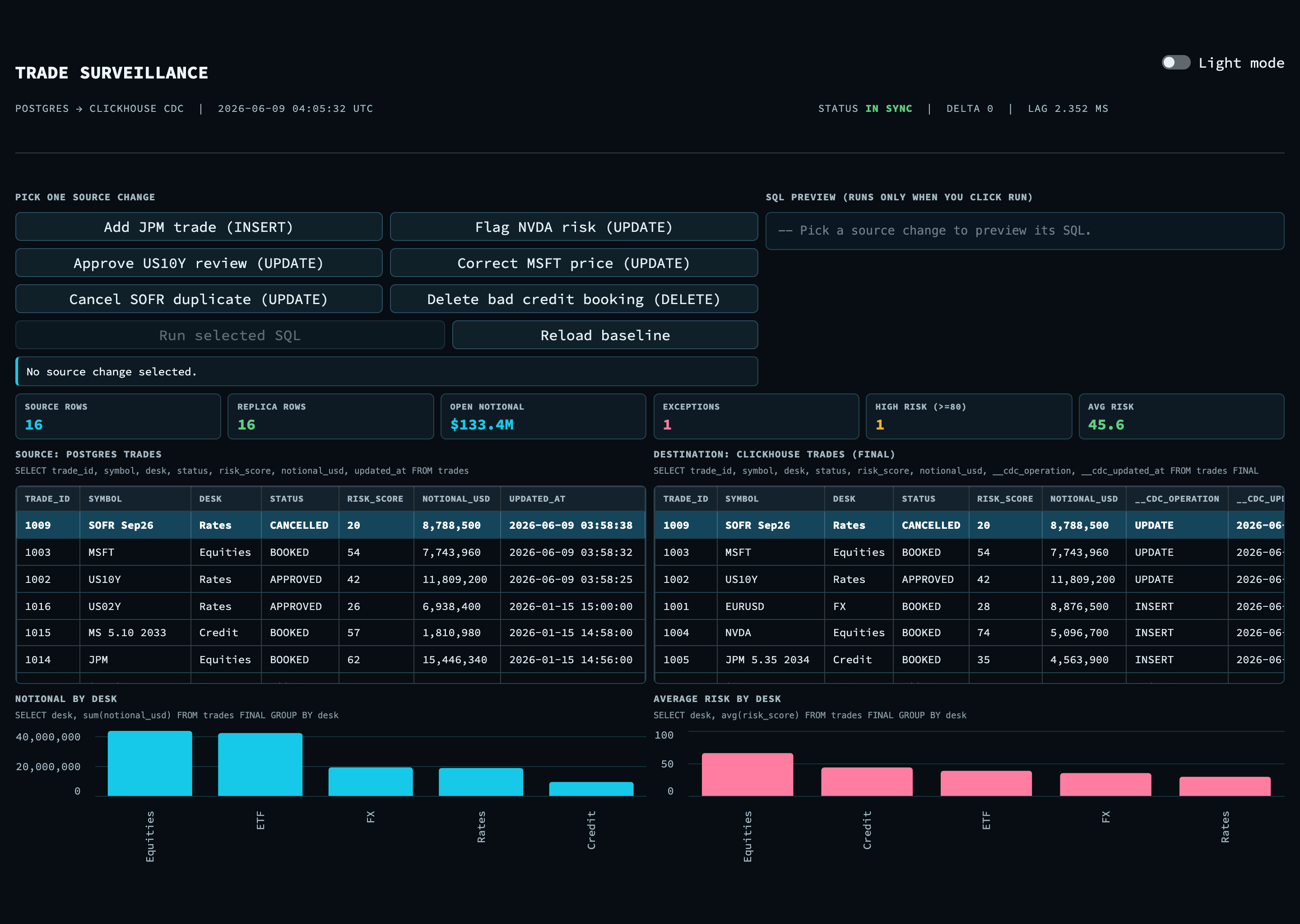Click source table TRADE_ID column header
Screen dimensions: 1300x924
[48, 499]
